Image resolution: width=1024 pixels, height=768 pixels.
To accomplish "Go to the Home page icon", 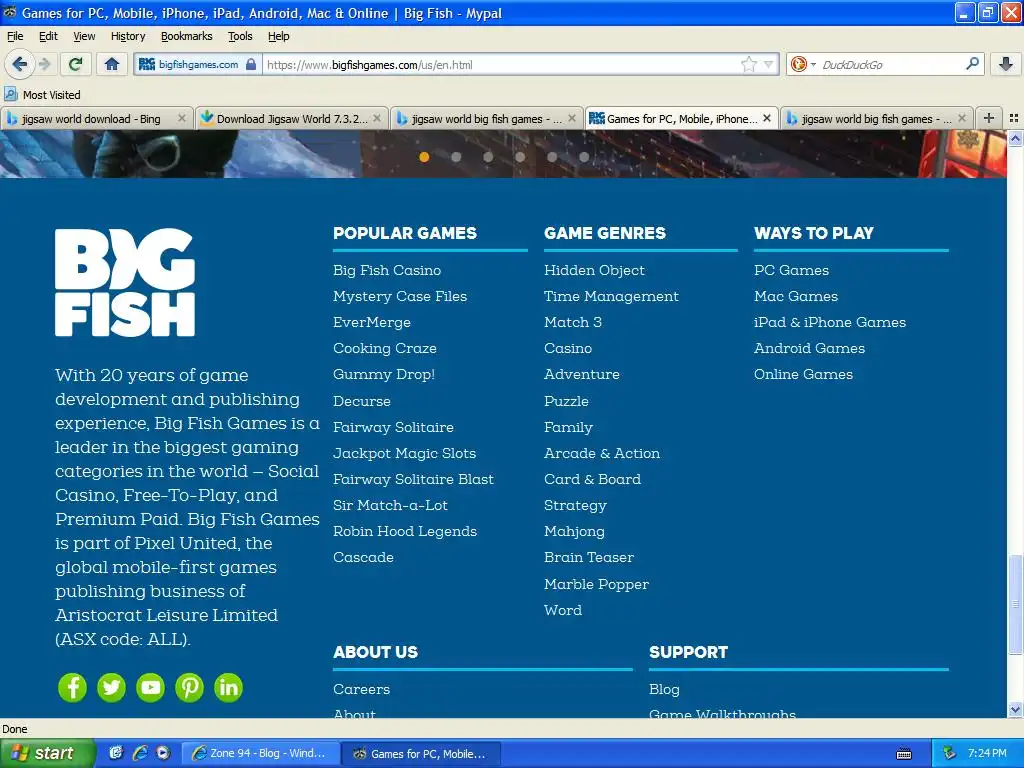I will 112,64.
